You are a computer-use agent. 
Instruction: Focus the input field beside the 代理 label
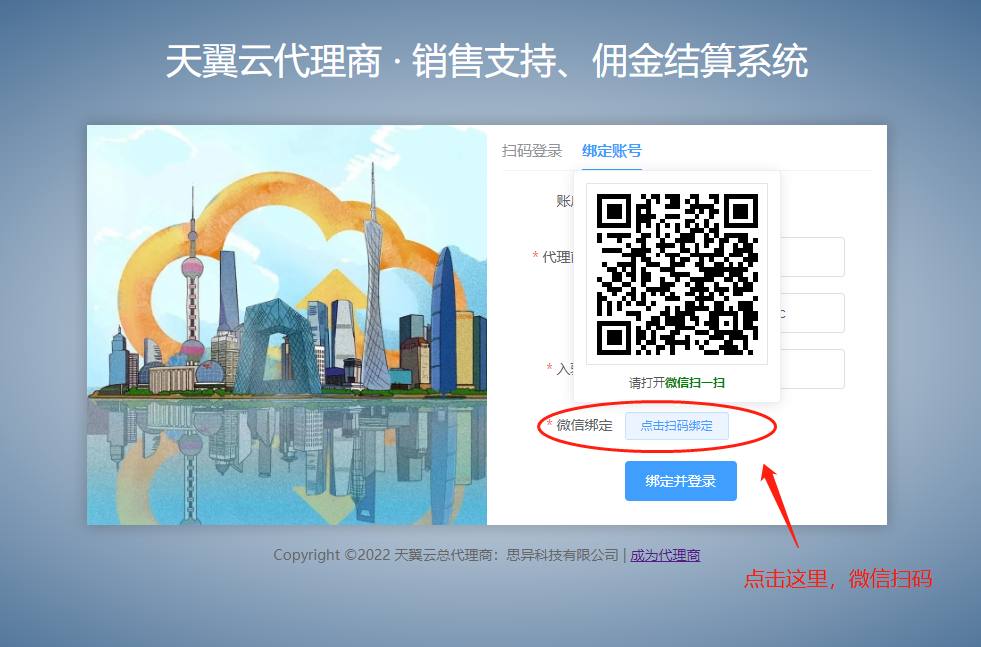pos(812,257)
